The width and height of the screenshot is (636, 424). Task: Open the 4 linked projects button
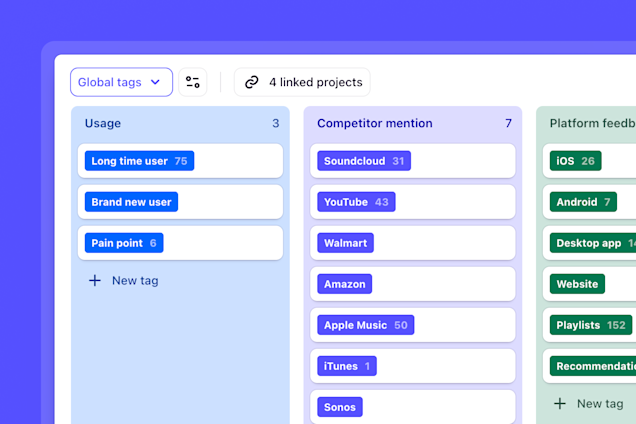pos(302,82)
